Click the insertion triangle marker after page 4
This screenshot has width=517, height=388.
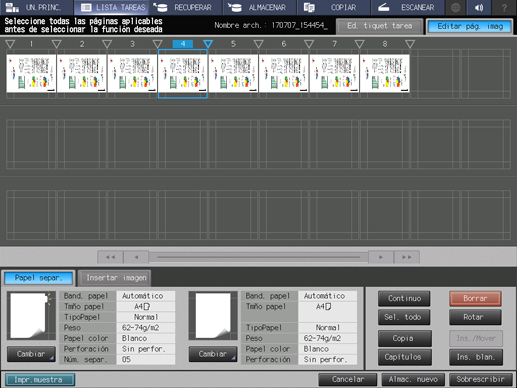pyautogui.click(x=208, y=44)
